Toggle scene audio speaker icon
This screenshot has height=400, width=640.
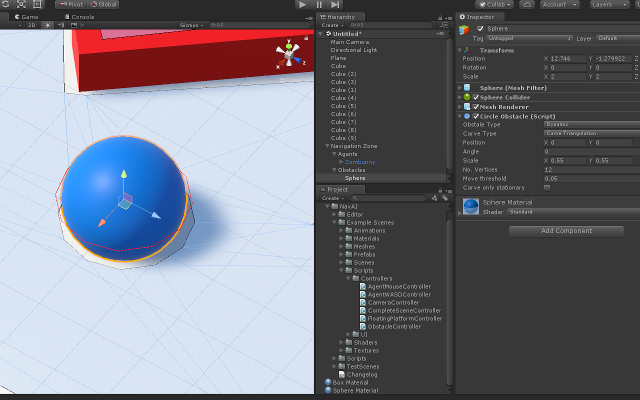coord(61,25)
